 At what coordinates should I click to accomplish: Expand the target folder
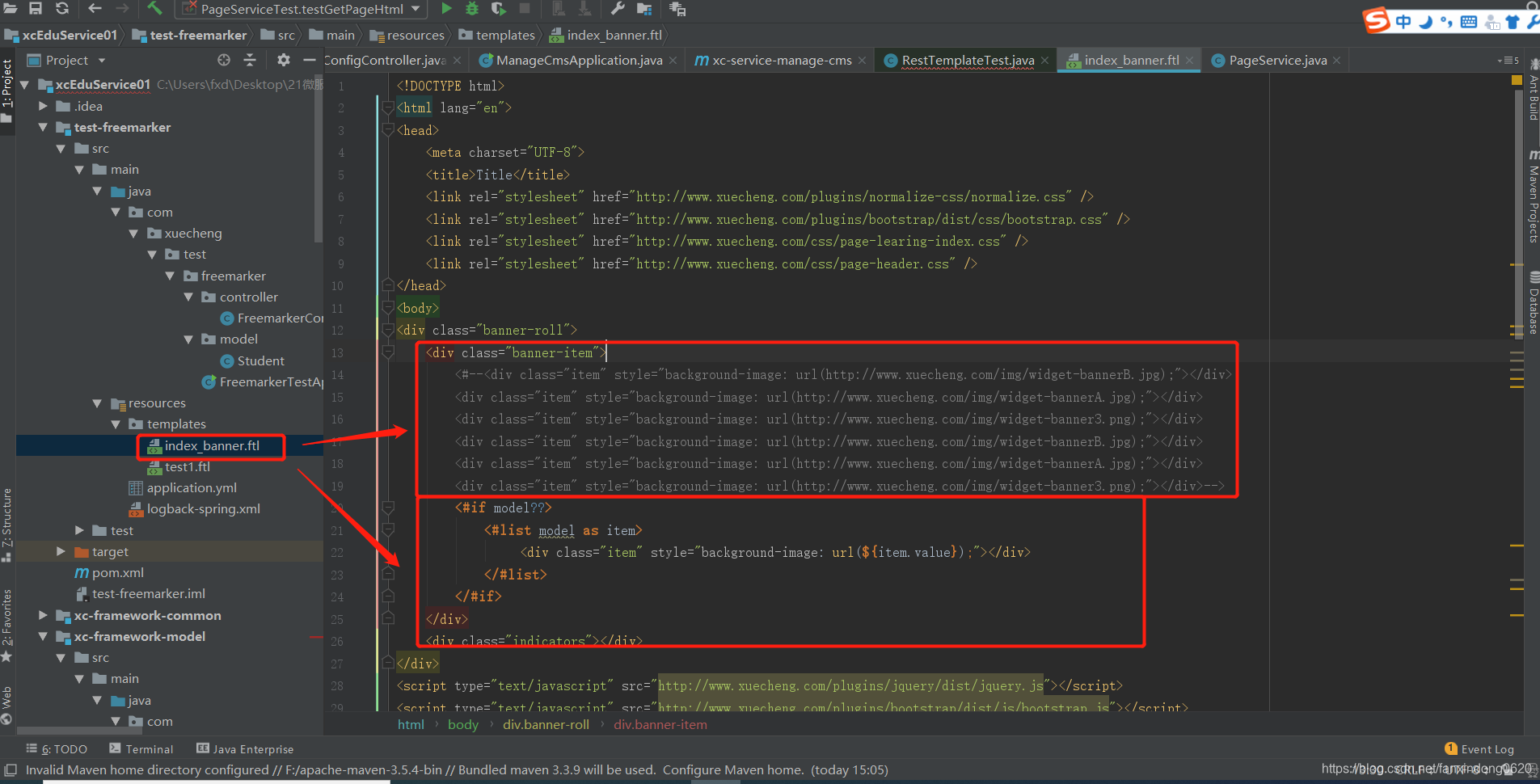click(61, 551)
